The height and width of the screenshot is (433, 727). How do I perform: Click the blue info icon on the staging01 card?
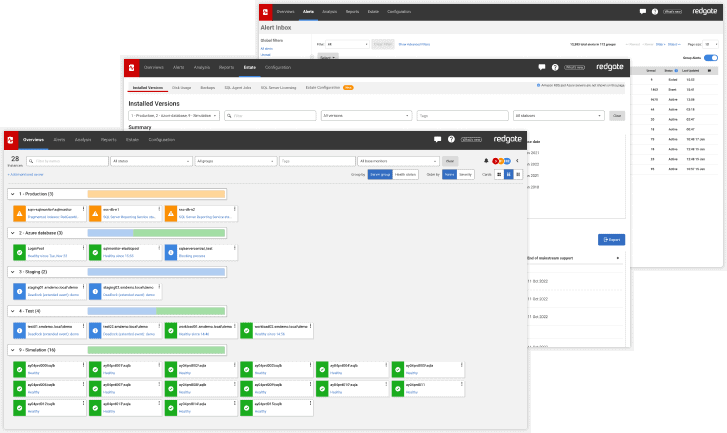pos(19,292)
